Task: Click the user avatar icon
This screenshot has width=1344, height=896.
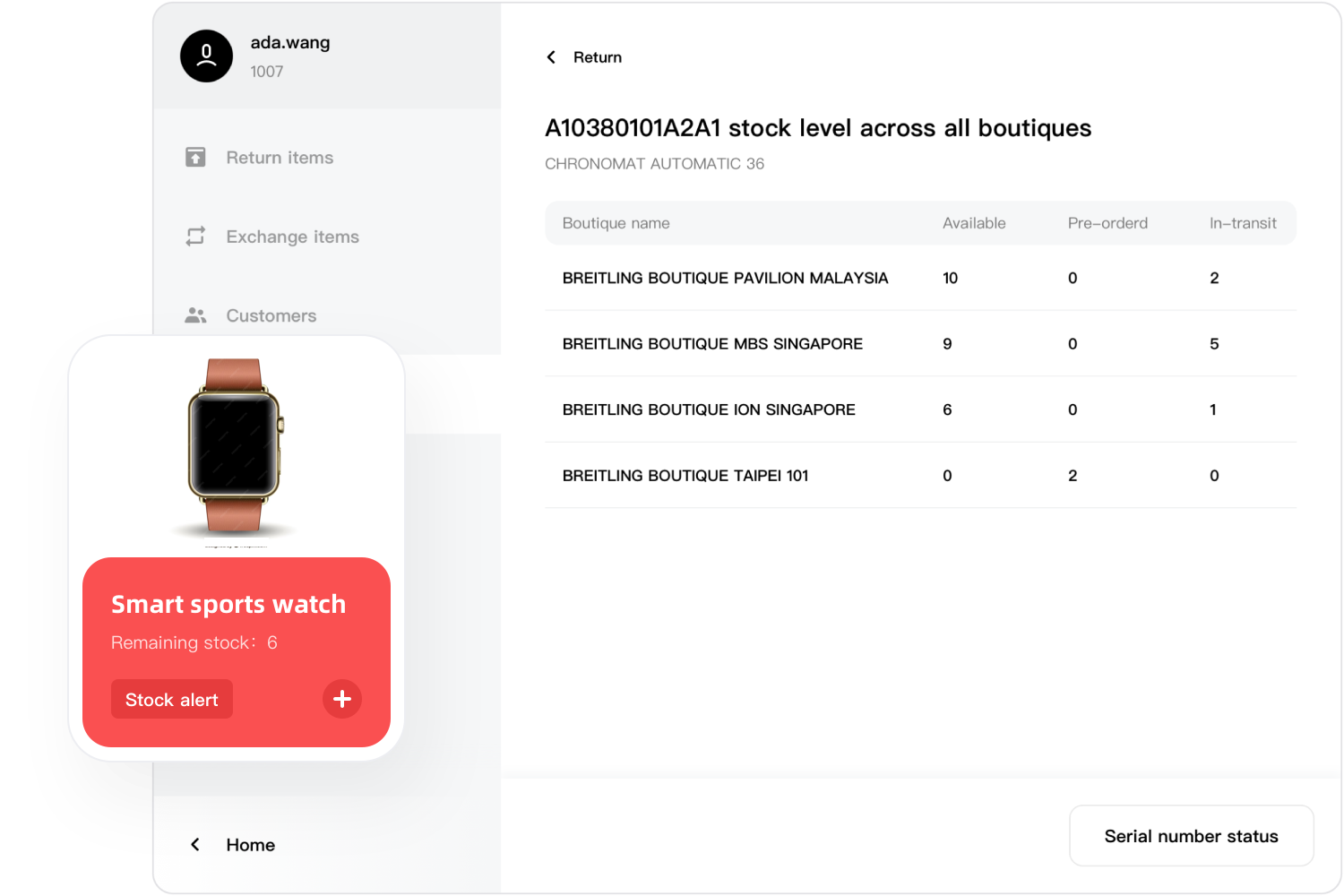Action: coord(206,56)
